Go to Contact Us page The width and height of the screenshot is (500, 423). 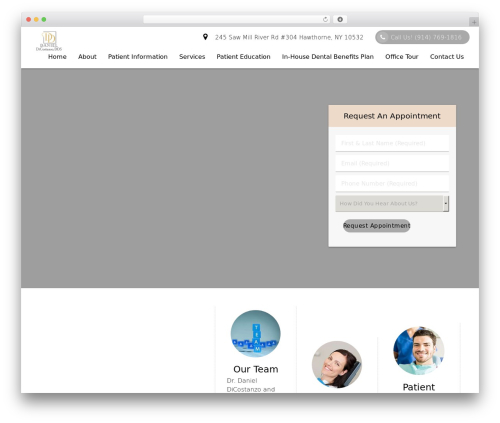pos(447,57)
